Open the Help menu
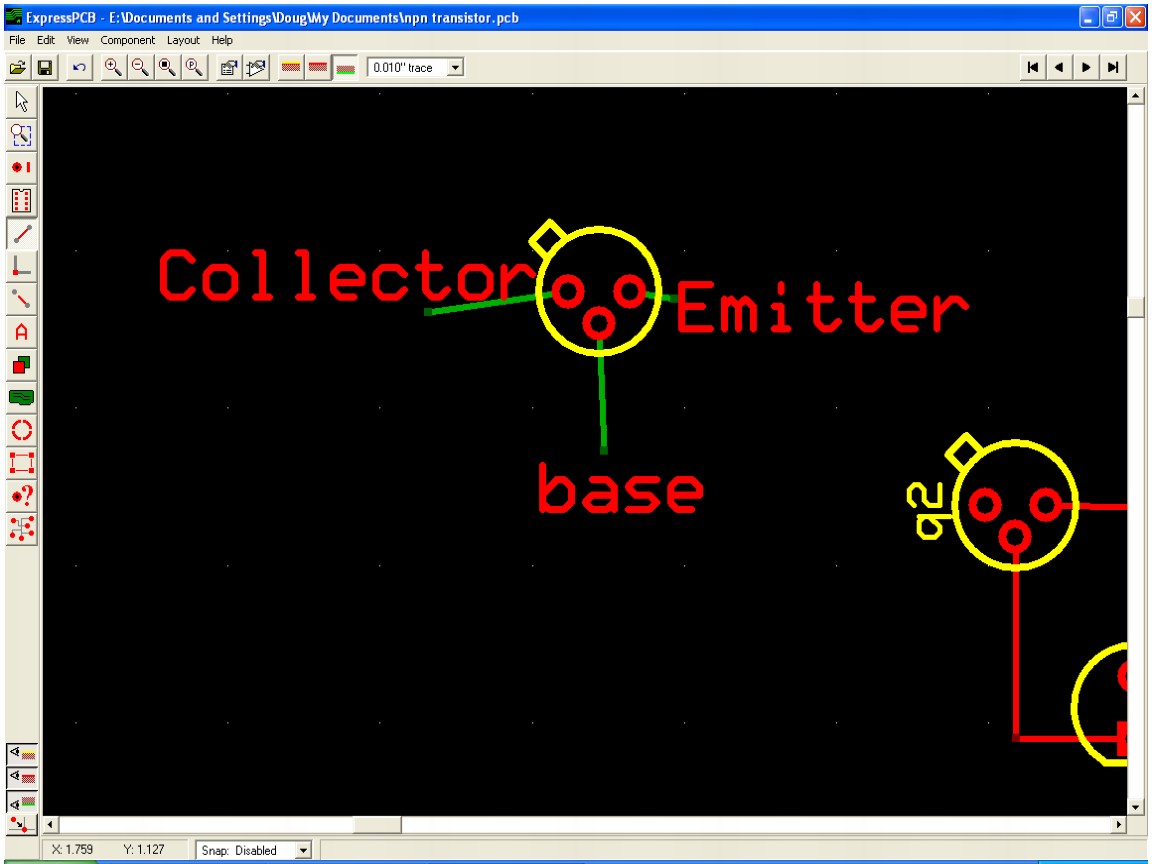1152x864 pixels. point(222,40)
